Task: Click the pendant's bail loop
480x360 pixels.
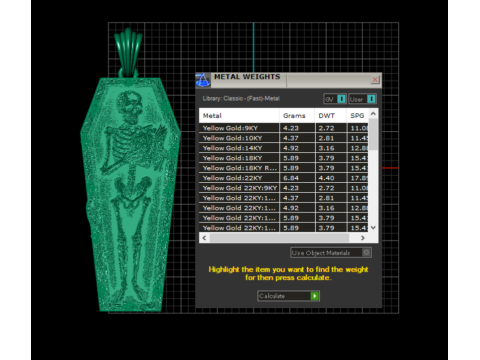Action: 128,53
